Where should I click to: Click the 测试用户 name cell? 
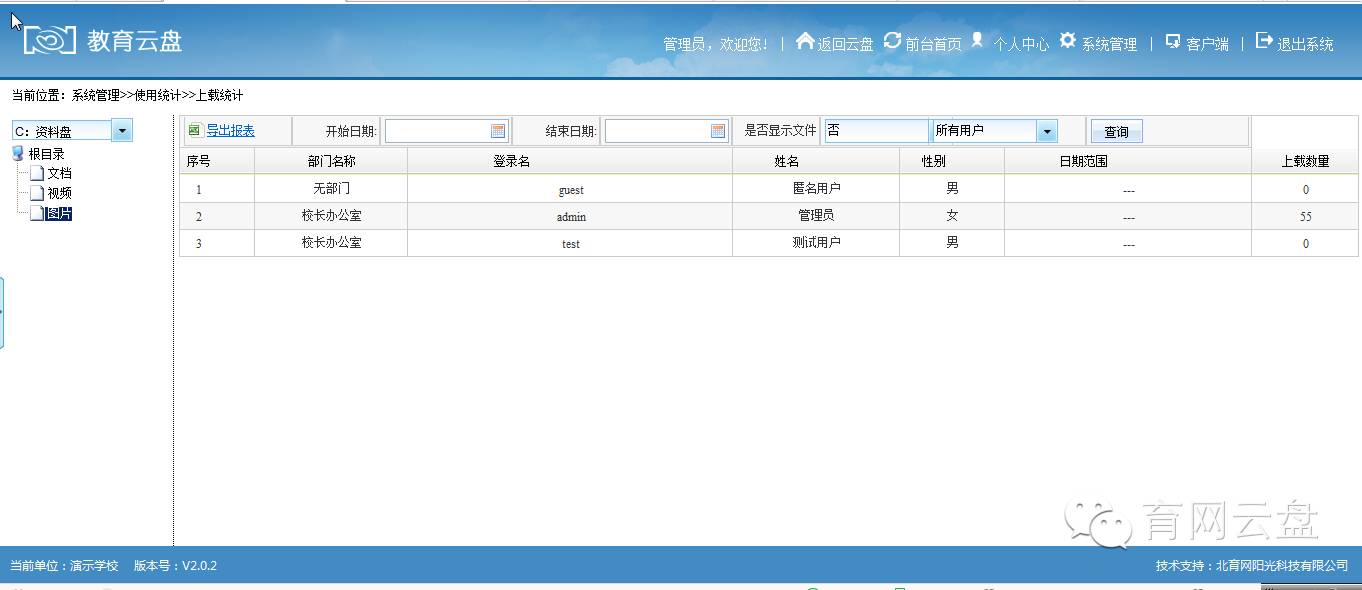click(x=816, y=243)
